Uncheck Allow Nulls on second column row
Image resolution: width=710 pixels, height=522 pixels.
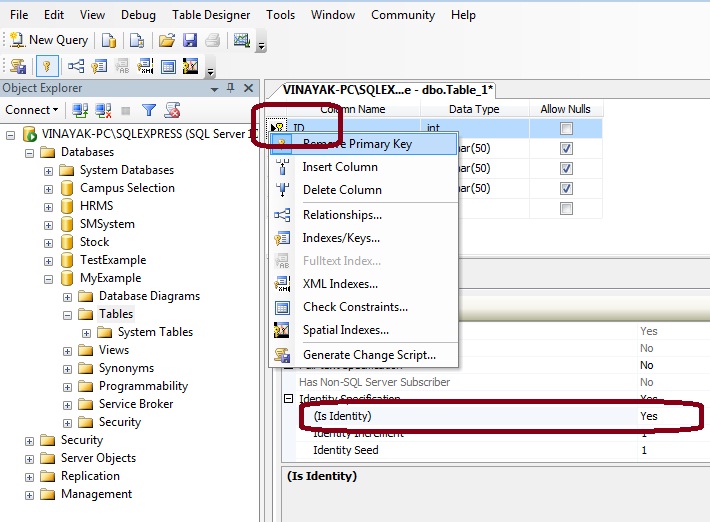(566, 148)
